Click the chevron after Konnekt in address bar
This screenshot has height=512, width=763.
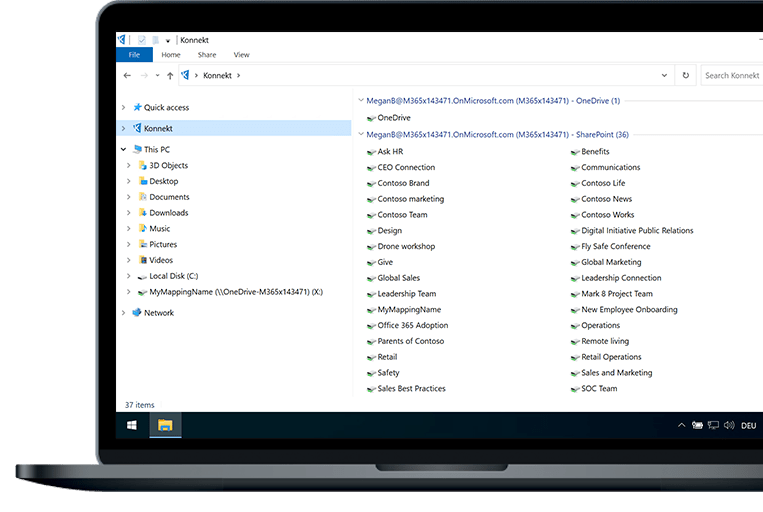(x=238, y=75)
